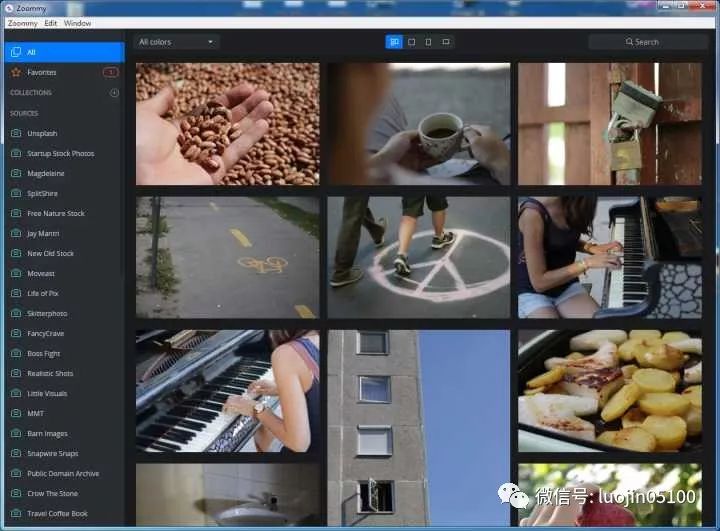This screenshot has width=720, height=531.
Task: Click the SplitShire source camera icon
Action: tap(16, 193)
